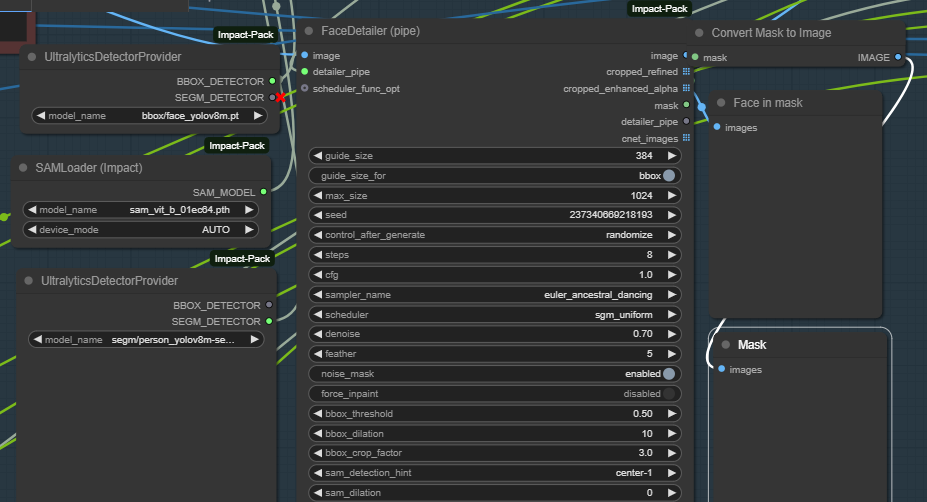Increase max_size with right arrow
Image resolution: width=927 pixels, height=502 pixels.
click(x=672, y=195)
